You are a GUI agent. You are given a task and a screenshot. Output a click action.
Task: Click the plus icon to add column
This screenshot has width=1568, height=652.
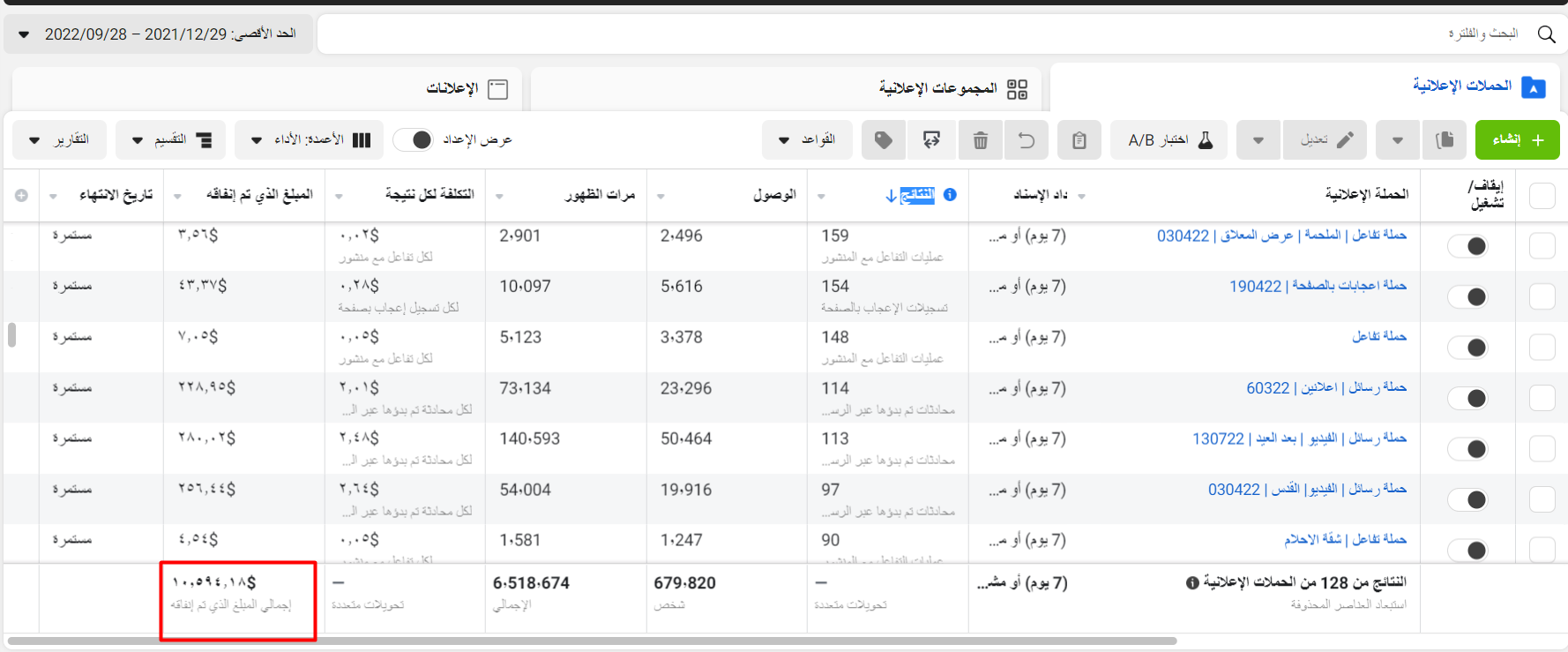21,195
